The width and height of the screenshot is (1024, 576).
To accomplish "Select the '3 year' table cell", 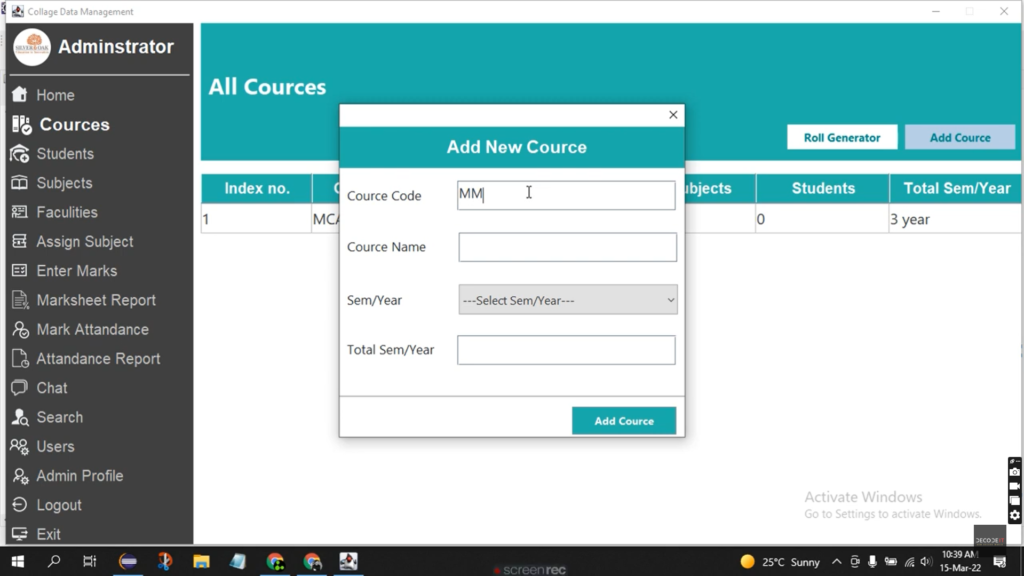I will (955, 219).
